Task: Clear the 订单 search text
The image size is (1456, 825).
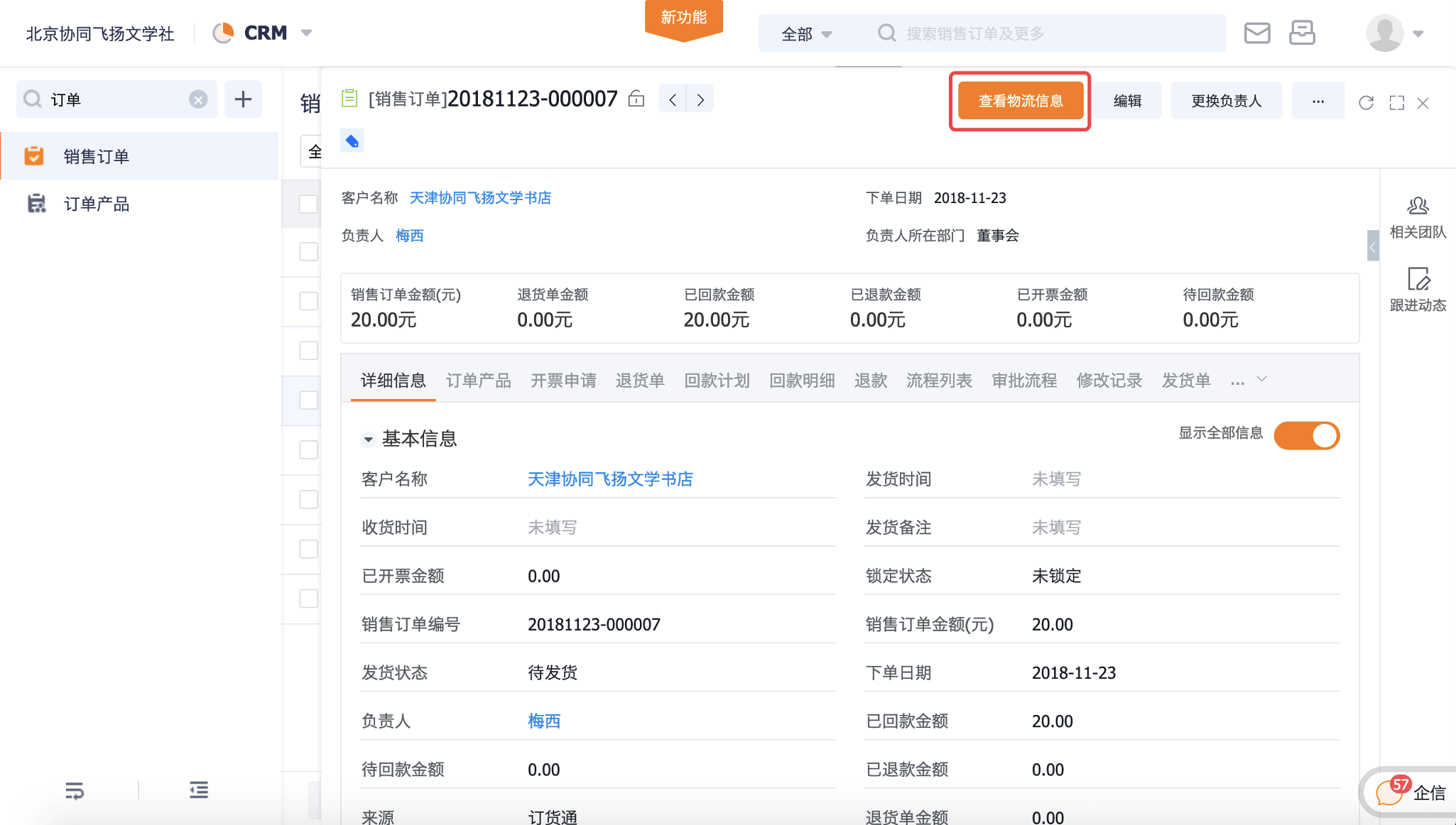Action: pyautogui.click(x=198, y=99)
